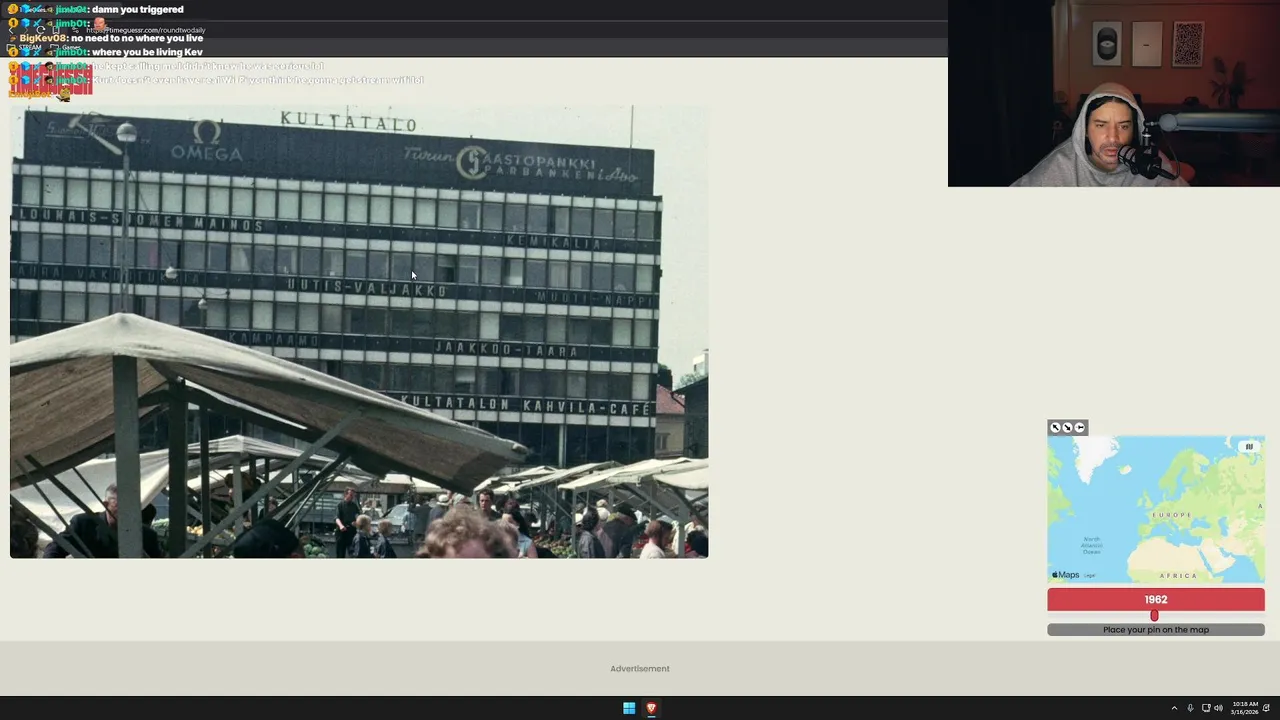The height and width of the screenshot is (720, 1280).
Task: Open the Legal link on the map
Action: point(1089,576)
